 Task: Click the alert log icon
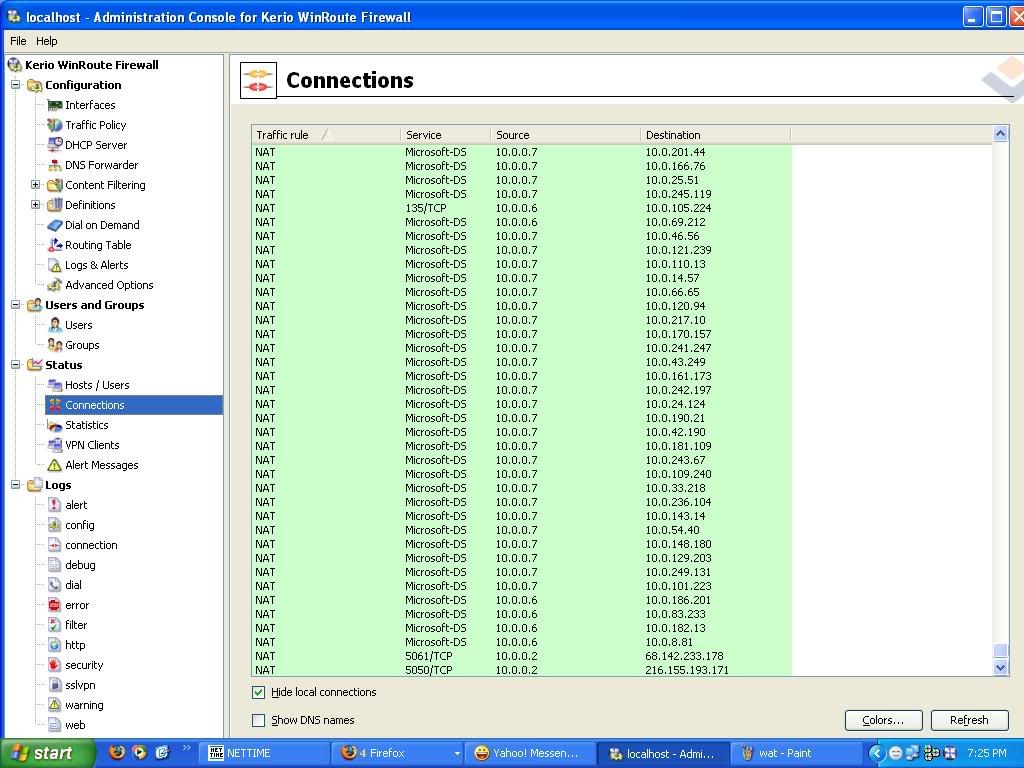55,505
